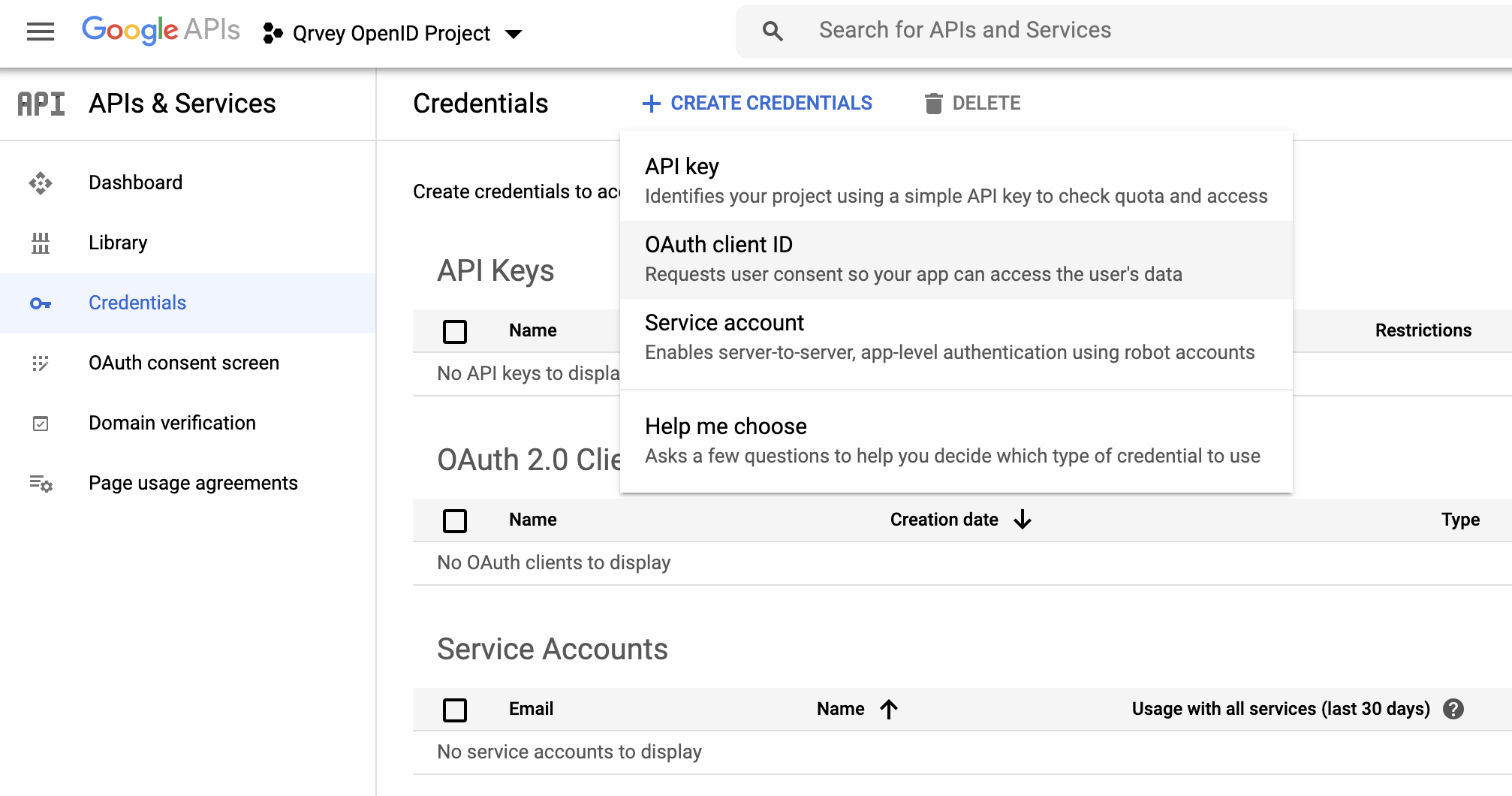Click the Name column in OAuth clients table
Viewport: 1512px width, 796px height.
(533, 520)
